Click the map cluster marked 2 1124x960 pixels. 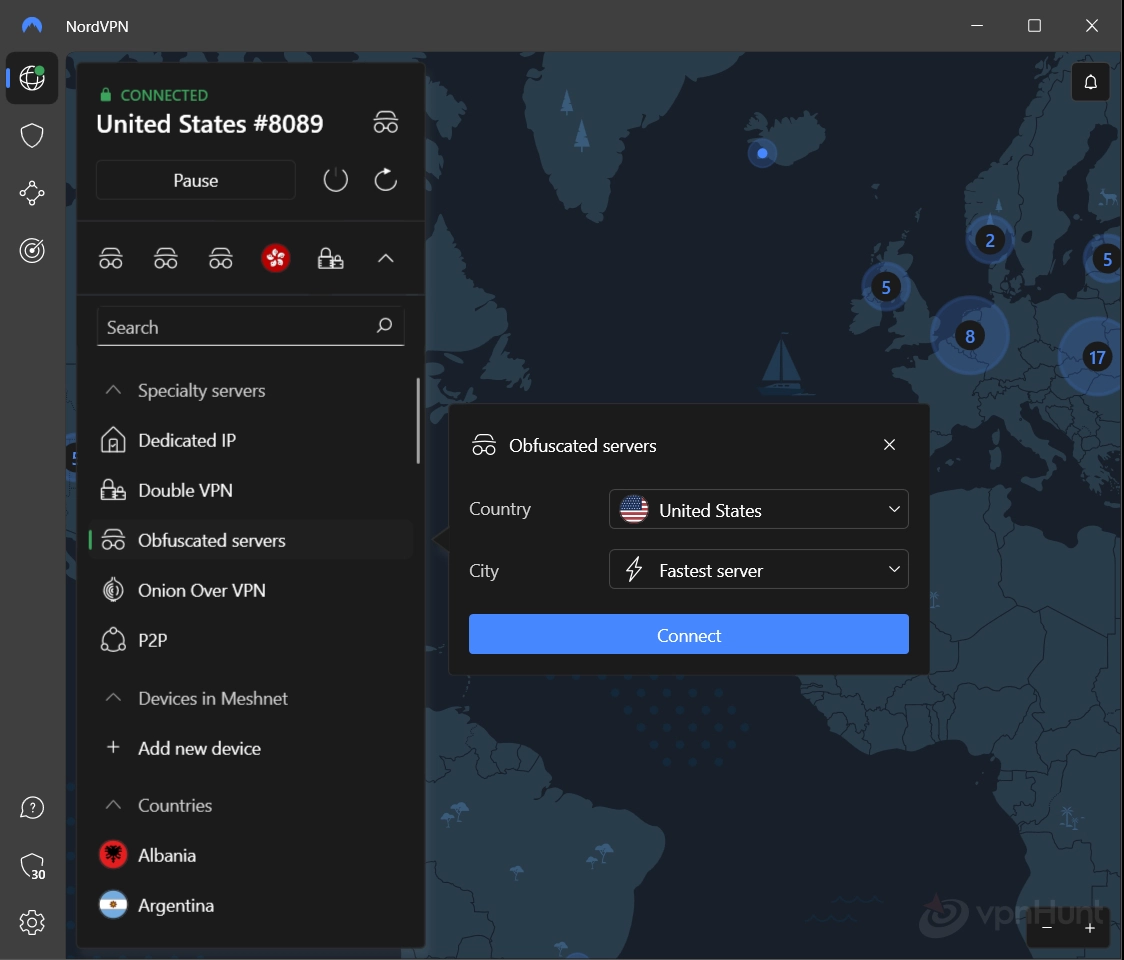990,240
